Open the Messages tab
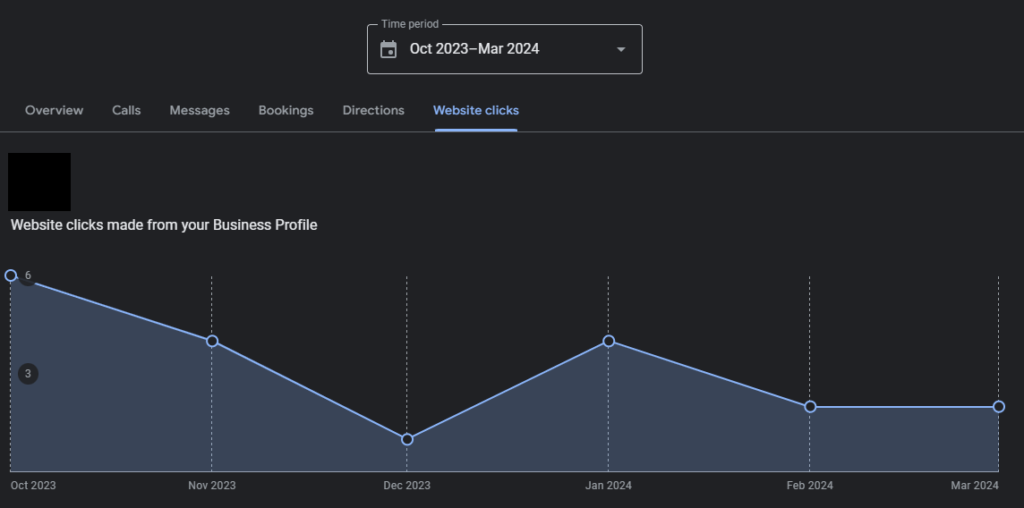Screen dimensions: 1024x508 (200, 110)
